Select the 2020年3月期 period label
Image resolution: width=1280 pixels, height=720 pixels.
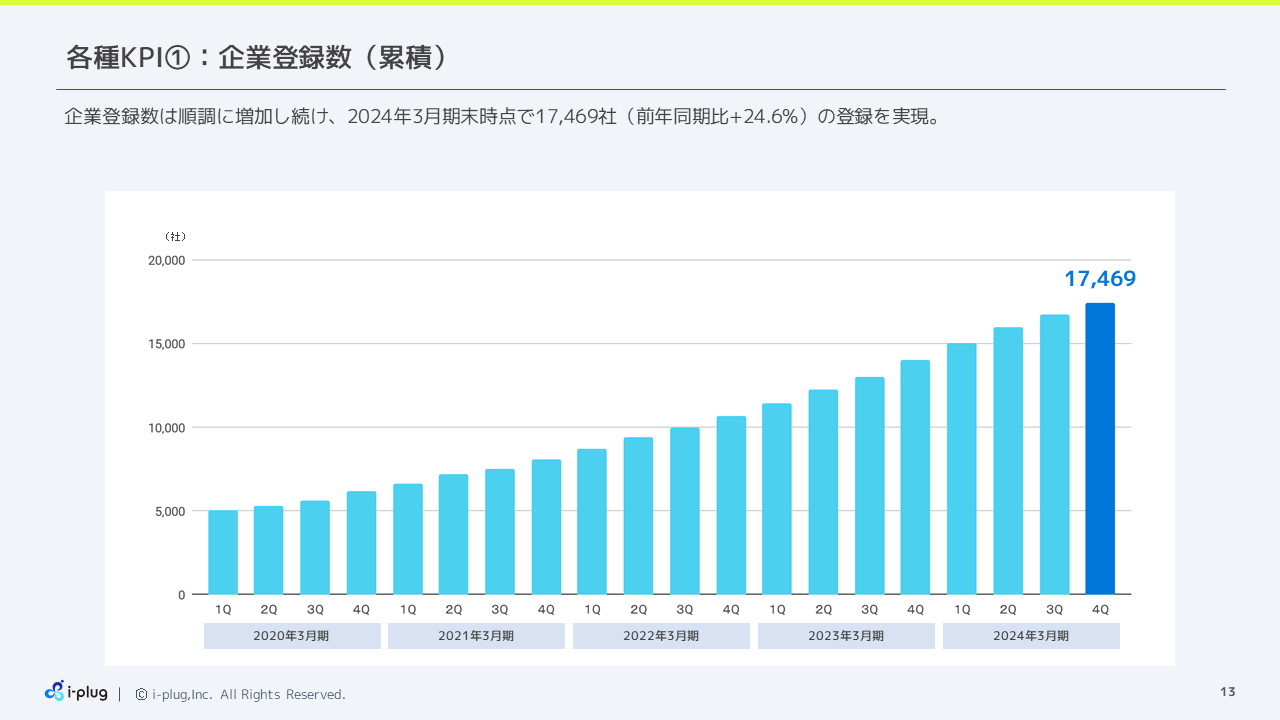(291, 636)
